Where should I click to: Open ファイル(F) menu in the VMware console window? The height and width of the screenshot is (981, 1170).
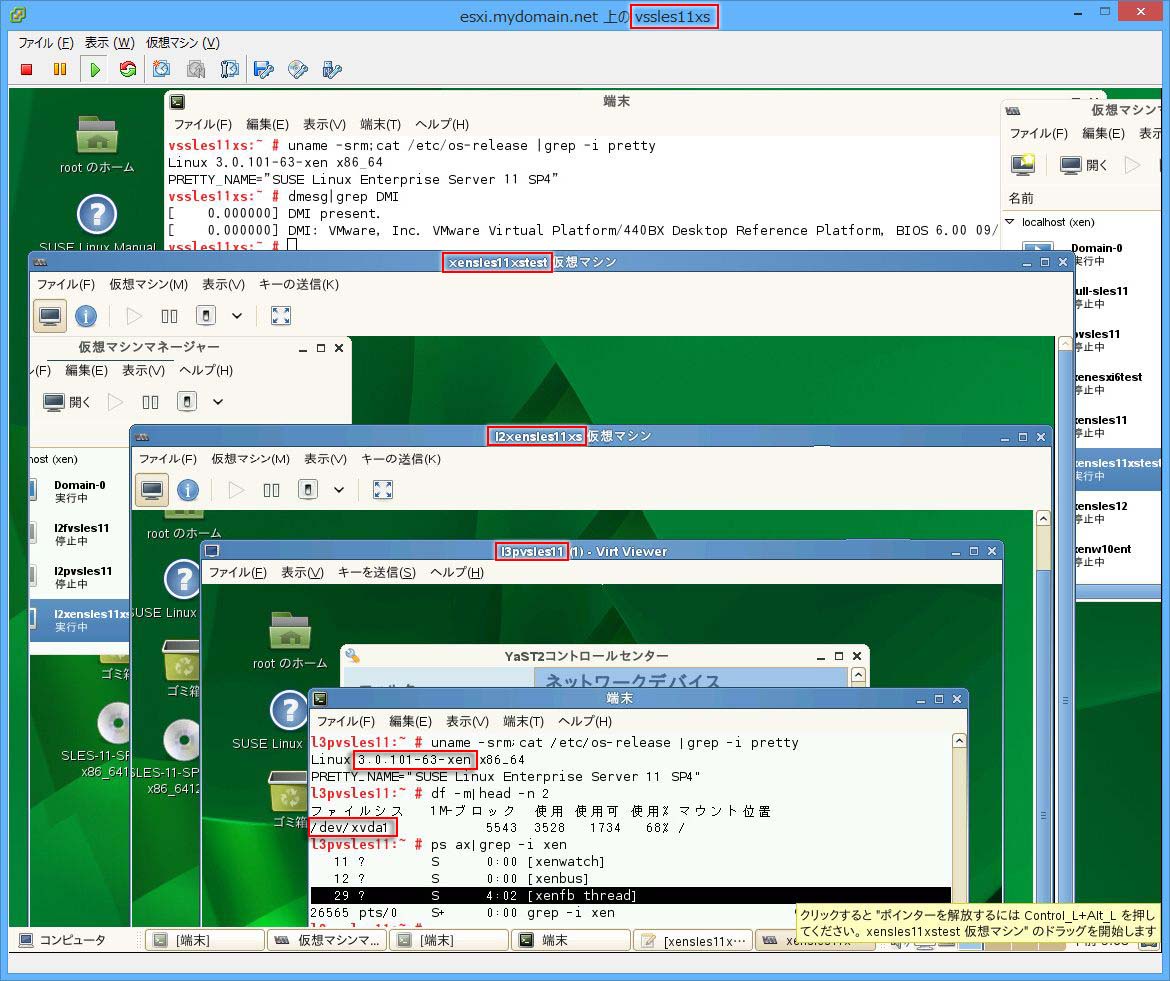(46, 43)
